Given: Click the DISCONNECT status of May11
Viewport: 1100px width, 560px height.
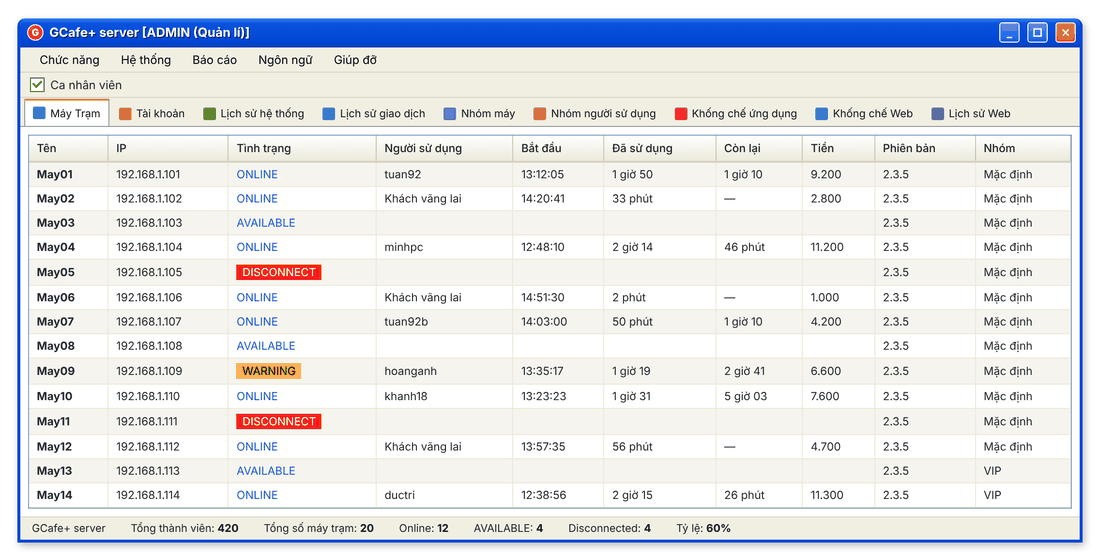Looking at the screenshot, I should [x=279, y=422].
